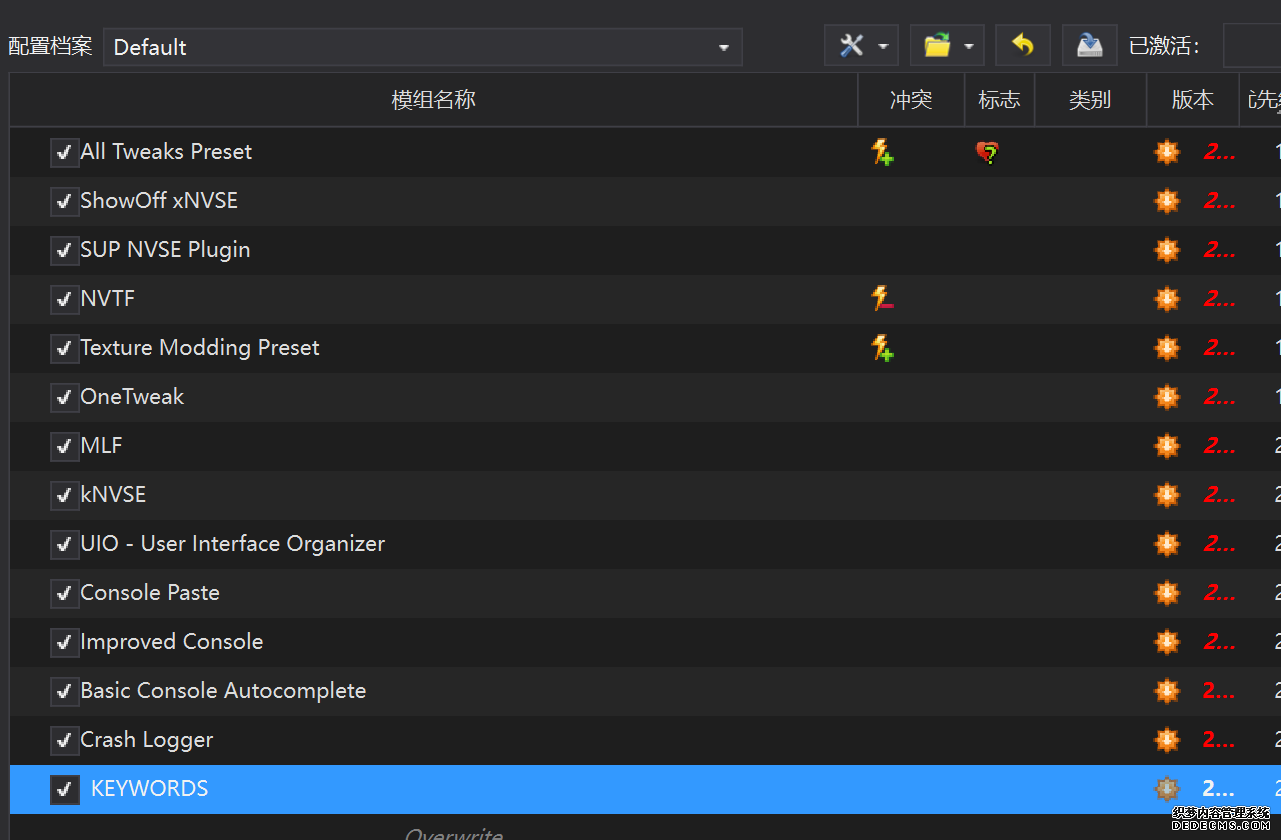The height and width of the screenshot is (840, 1281).
Task: Click the open folder icon in toolbar
Action: pyautogui.click(x=937, y=46)
